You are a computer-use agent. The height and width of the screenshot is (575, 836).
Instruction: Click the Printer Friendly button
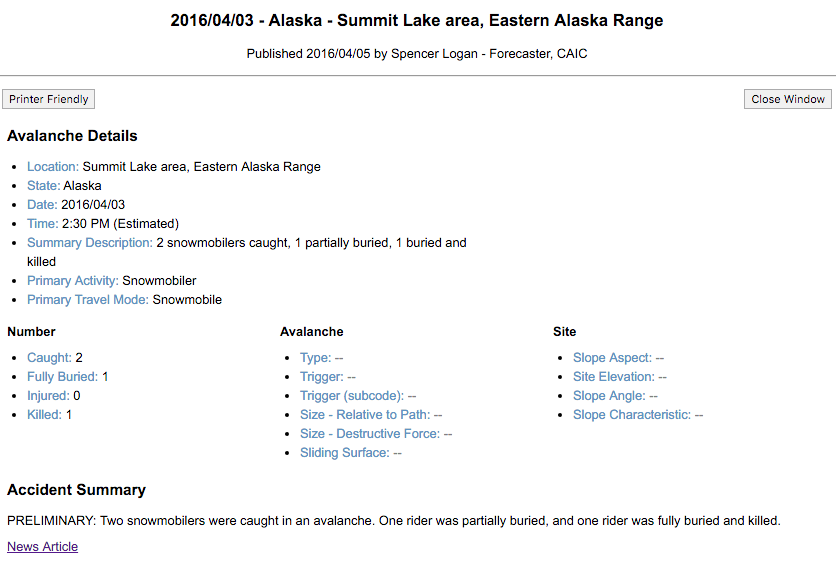pos(49,99)
